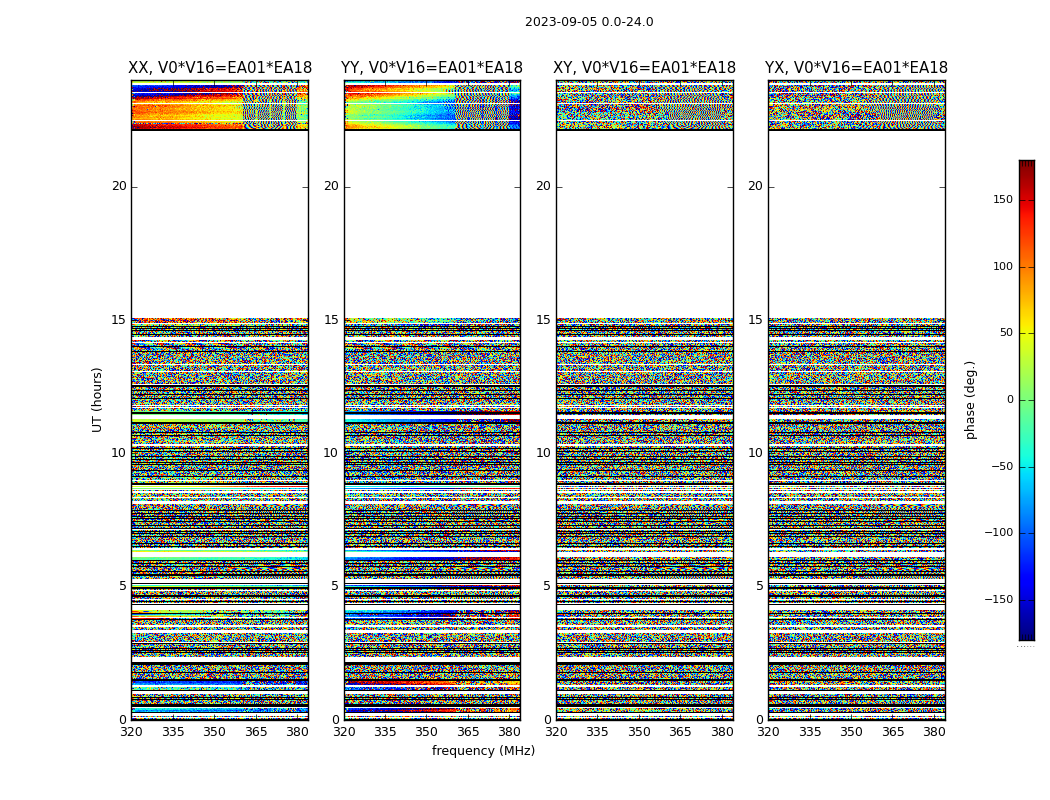Click the 100 tick label on colorbar
Viewport: 1050px width, 800px height.
point(1003,266)
